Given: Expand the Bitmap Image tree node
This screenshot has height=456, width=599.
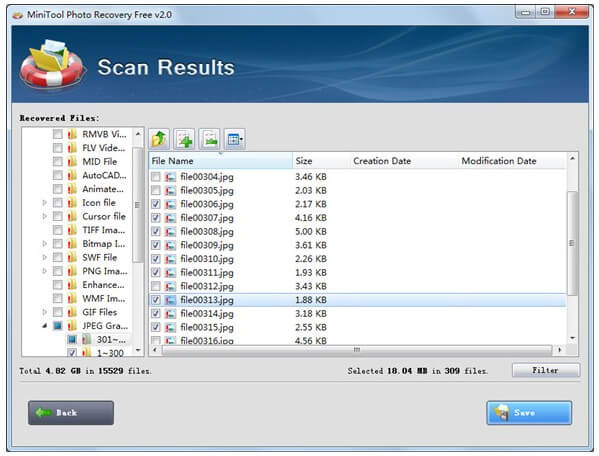Looking at the screenshot, I should tap(45, 244).
